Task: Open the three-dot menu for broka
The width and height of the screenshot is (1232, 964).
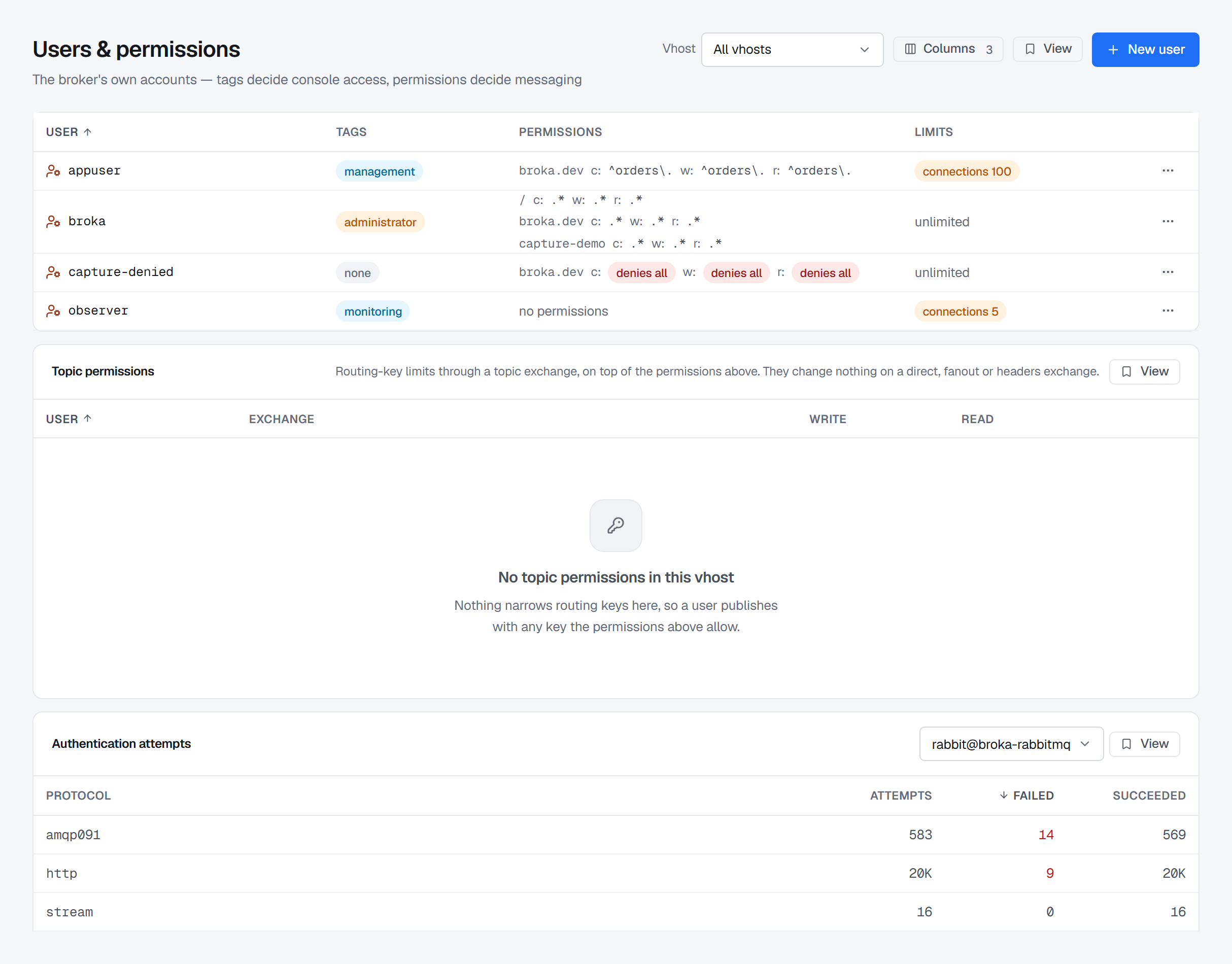Action: click(1168, 221)
